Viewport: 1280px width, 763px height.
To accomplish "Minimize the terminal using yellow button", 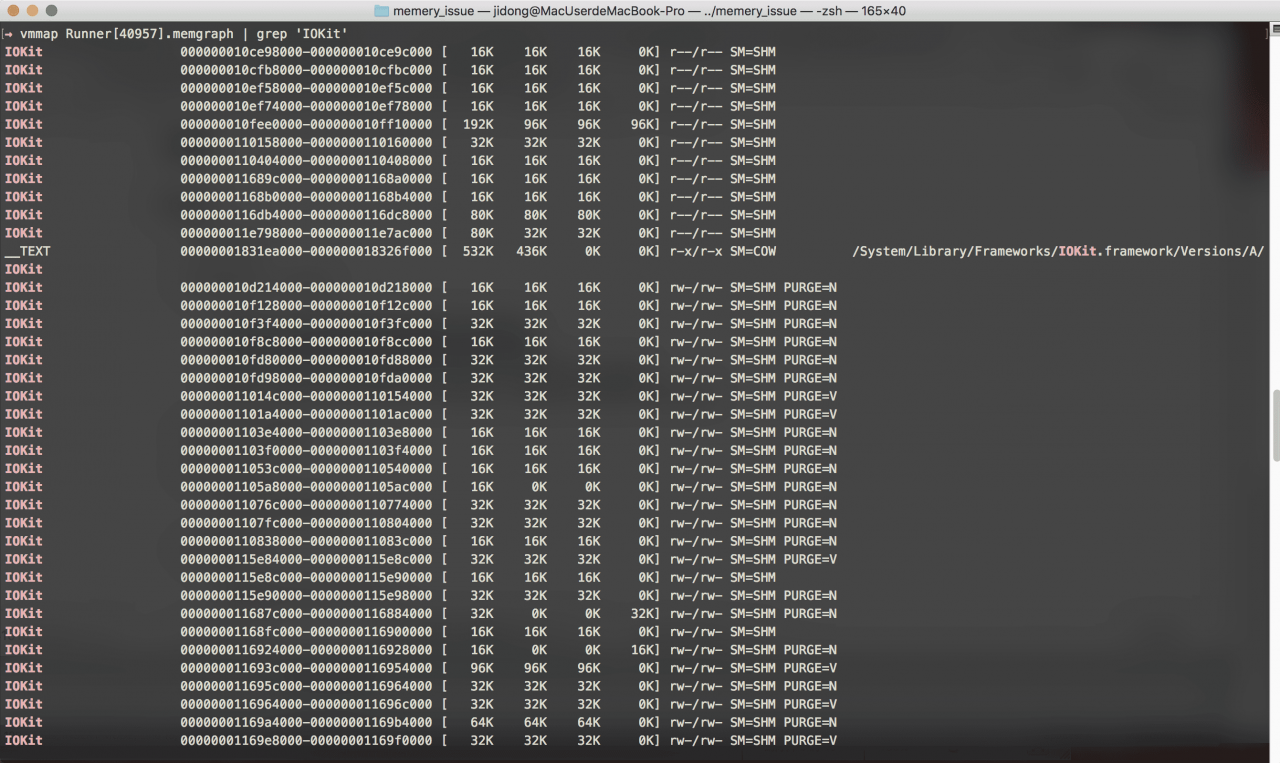I will (x=33, y=10).
